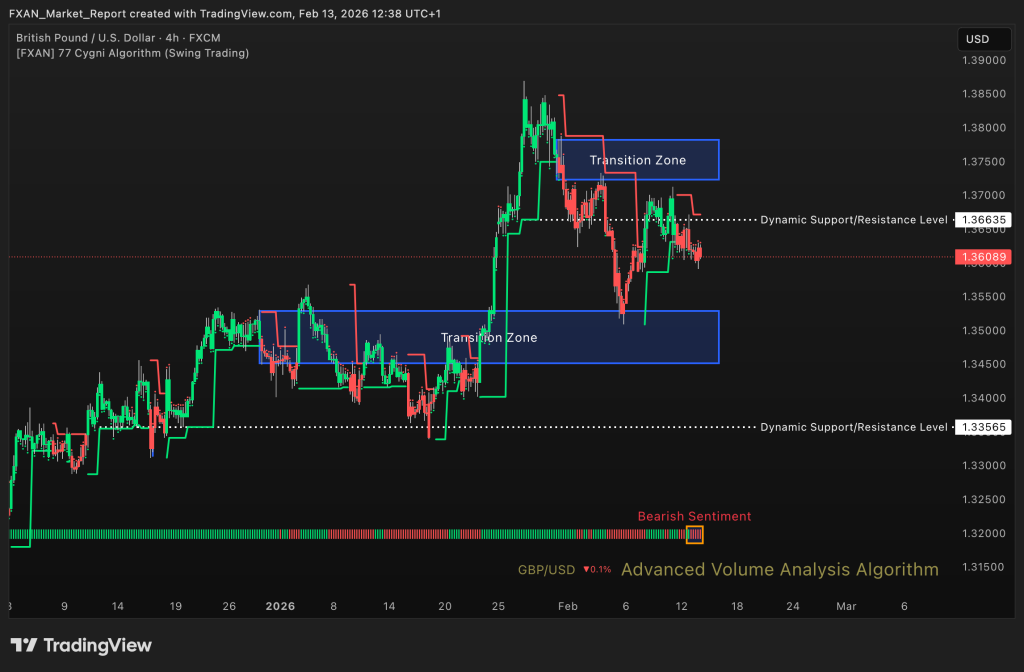Click the Feb date on time axis

[x=567, y=606]
